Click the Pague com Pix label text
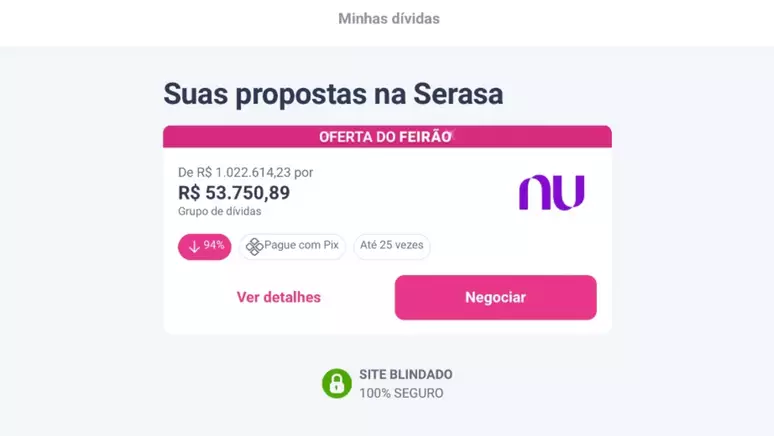Screen dimensions: 774x436 click(x=301, y=245)
